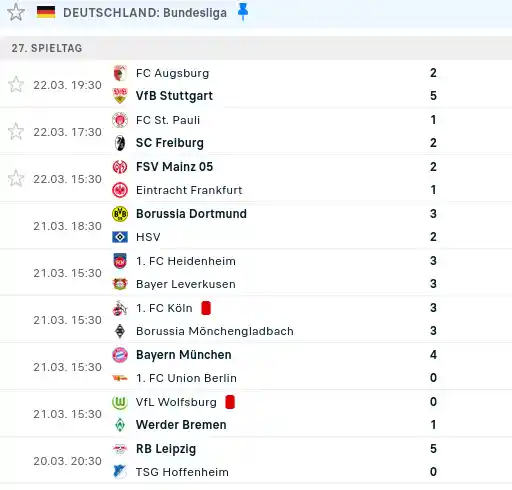Click the red card beside VfL Wolfsburg
Image resolution: width=512 pixels, height=490 pixels.
coord(230,402)
